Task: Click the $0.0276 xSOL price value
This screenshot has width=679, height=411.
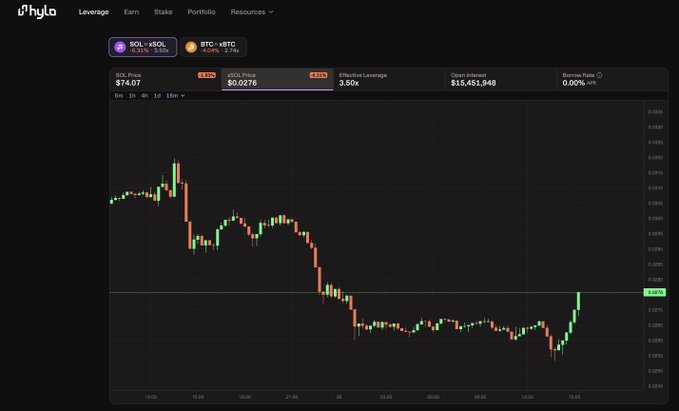Action: (x=242, y=83)
